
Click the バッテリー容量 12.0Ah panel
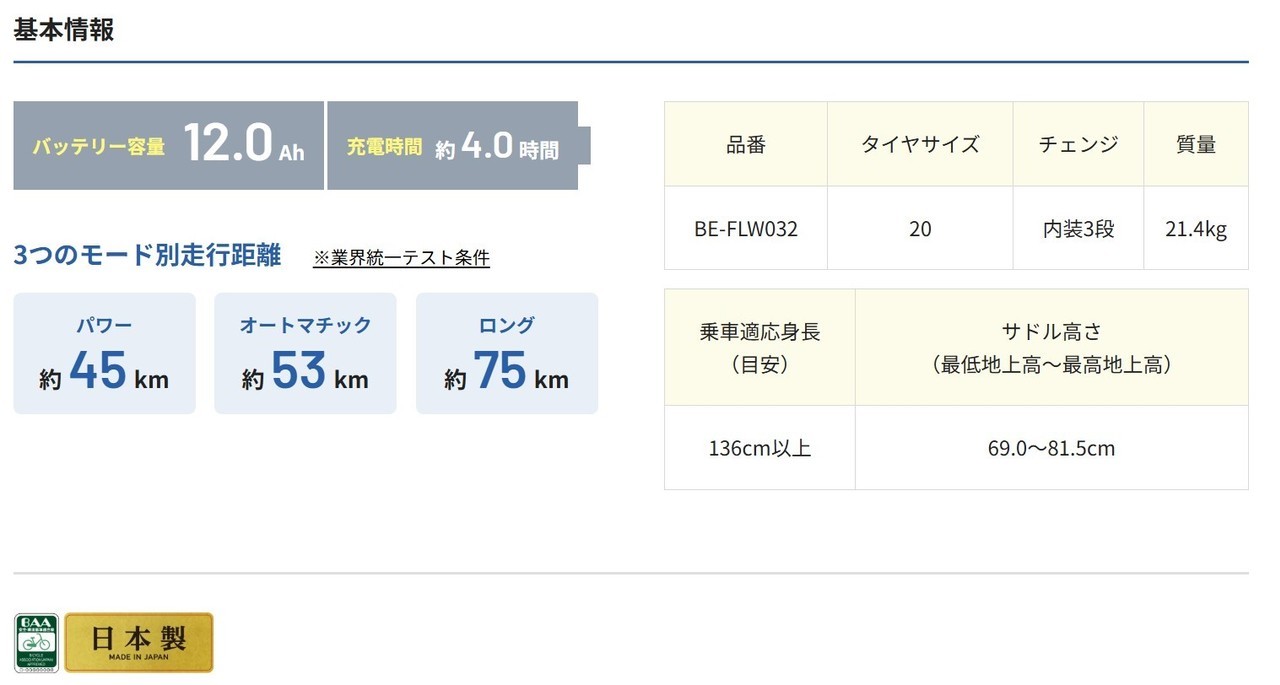click(x=168, y=146)
